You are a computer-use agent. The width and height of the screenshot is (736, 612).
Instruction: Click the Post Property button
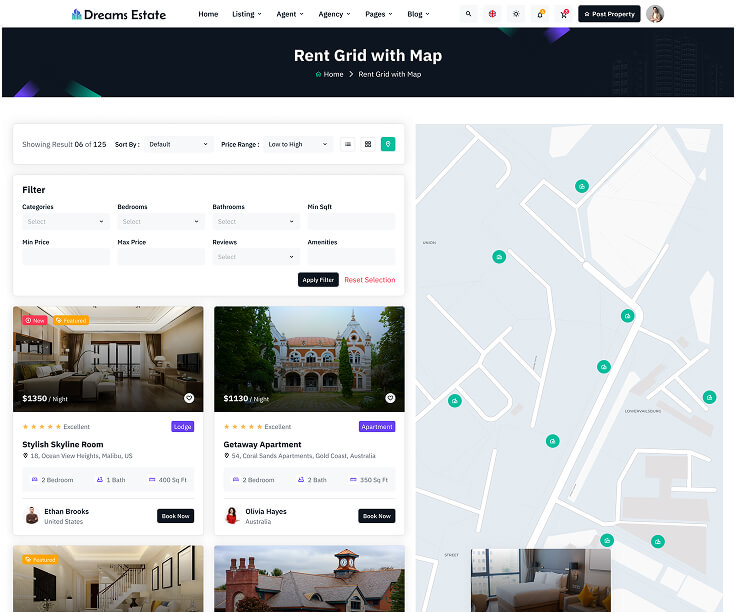click(x=609, y=14)
